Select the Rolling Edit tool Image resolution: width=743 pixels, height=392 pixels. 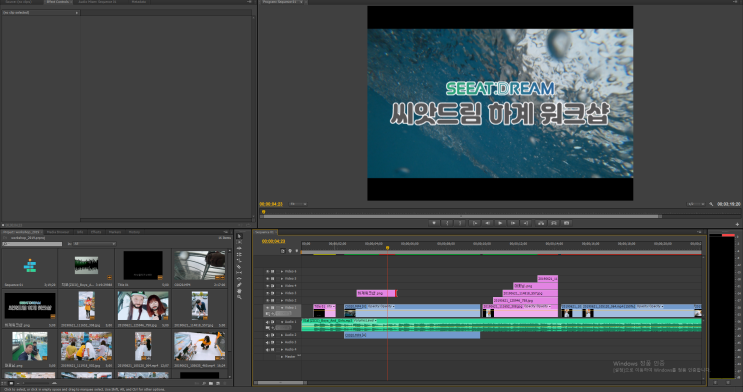click(x=239, y=255)
